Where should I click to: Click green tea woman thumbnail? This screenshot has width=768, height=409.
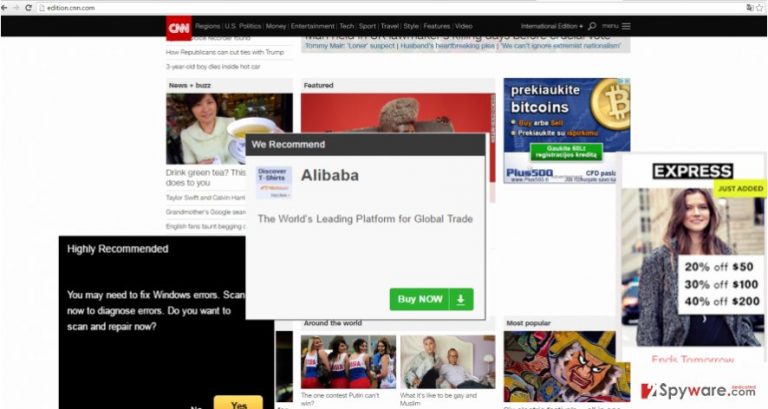(x=229, y=129)
